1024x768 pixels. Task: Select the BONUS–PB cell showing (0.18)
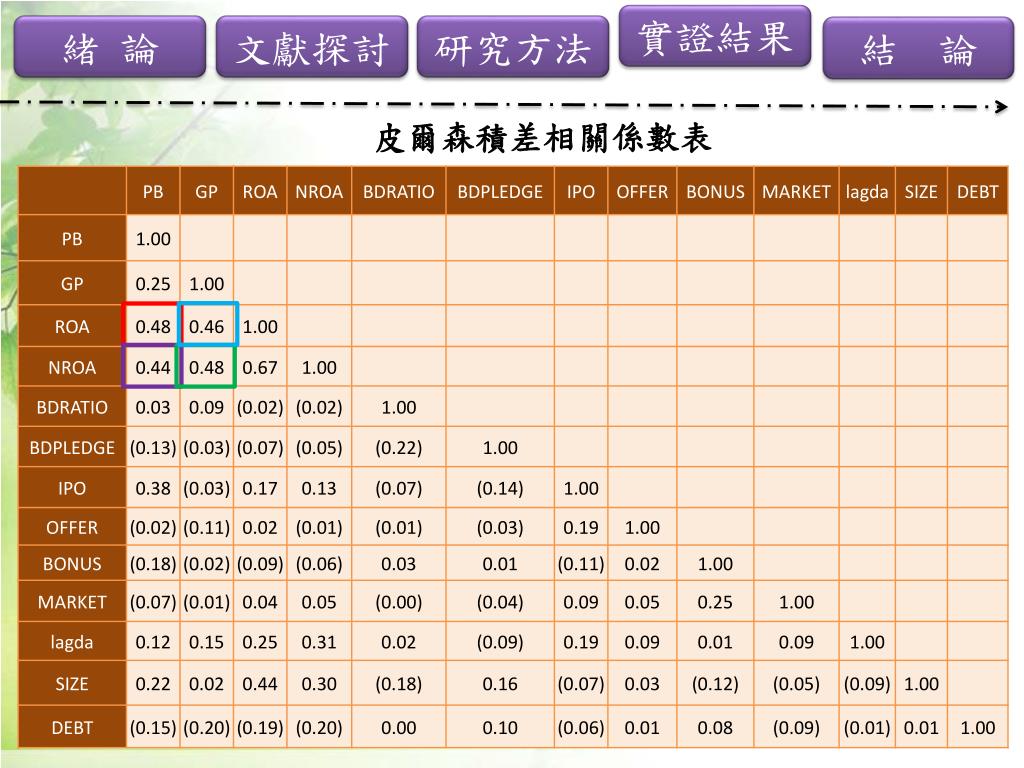(153, 564)
